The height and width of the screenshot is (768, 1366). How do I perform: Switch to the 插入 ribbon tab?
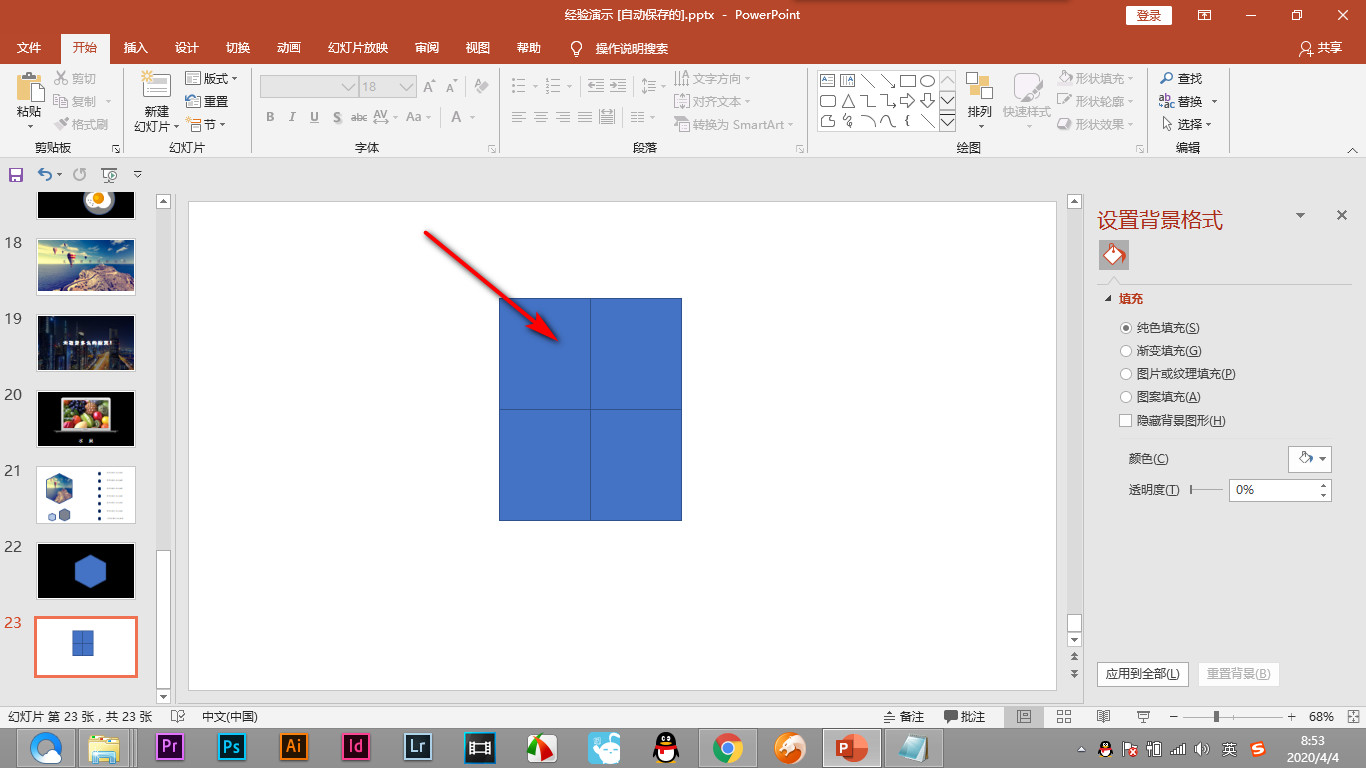click(138, 48)
